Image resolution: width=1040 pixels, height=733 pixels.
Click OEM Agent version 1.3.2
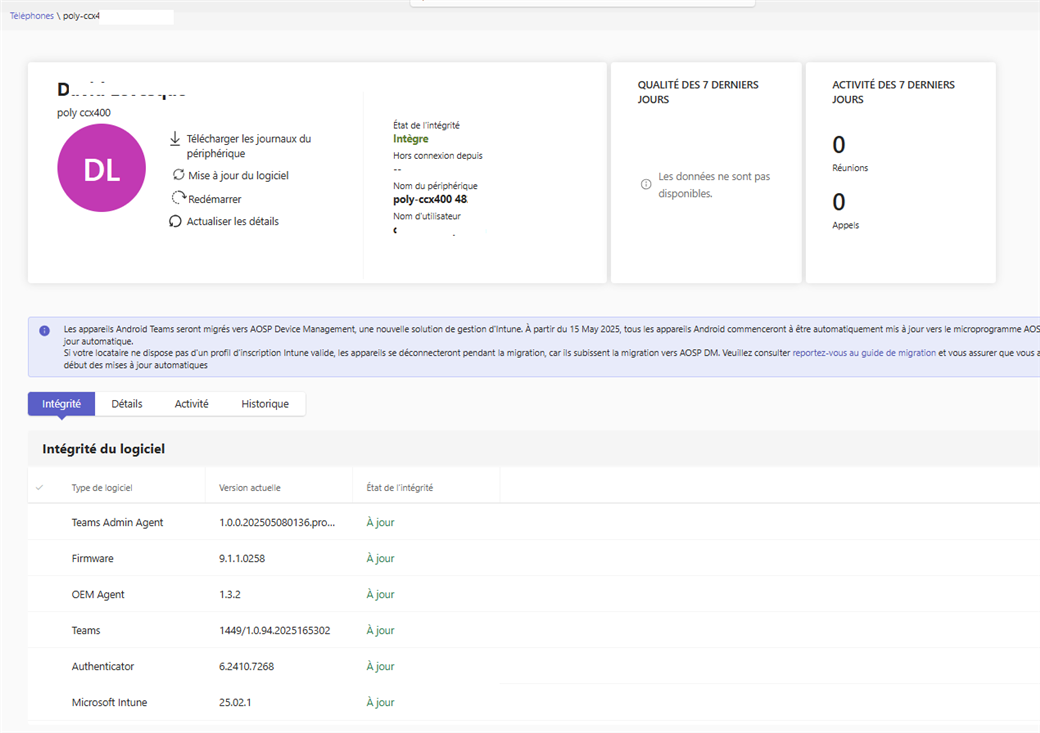coord(230,594)
